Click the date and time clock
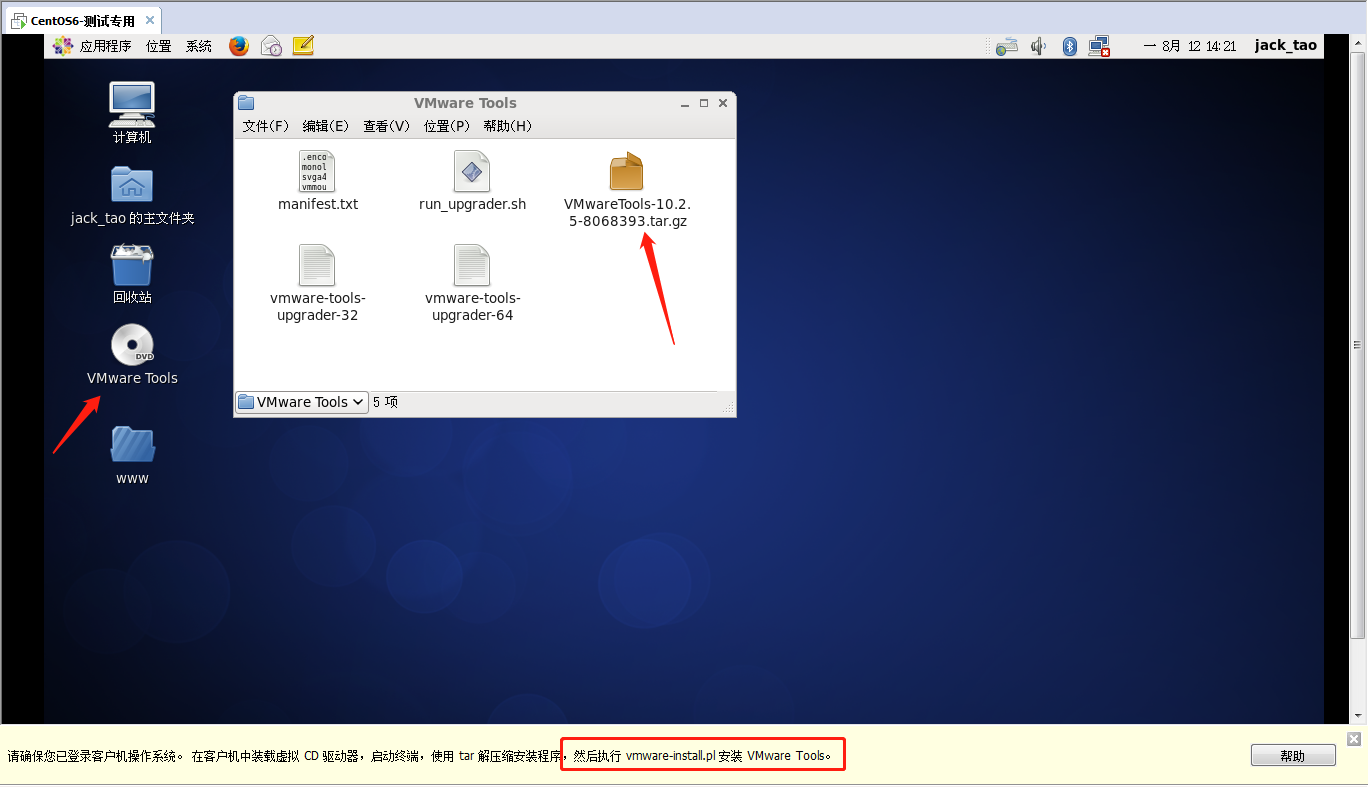 [x=1190, y=46]
